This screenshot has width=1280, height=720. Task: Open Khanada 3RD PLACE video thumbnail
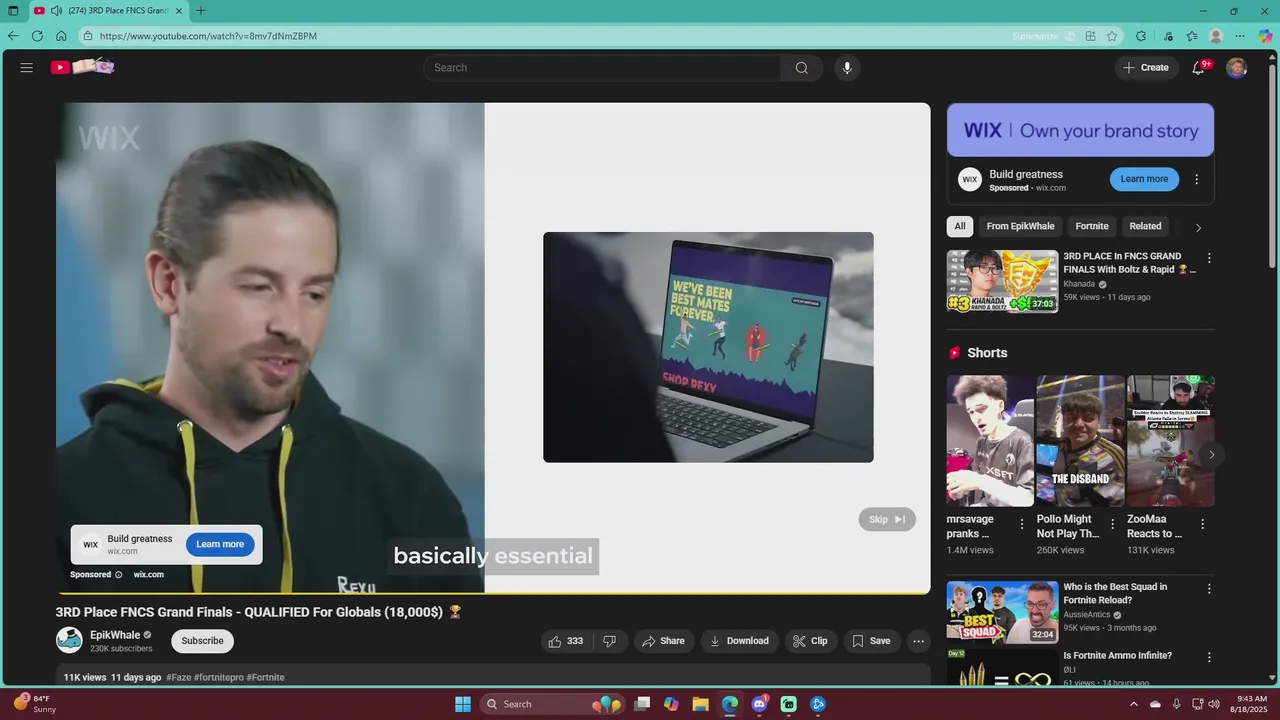tap(1002, 281)
